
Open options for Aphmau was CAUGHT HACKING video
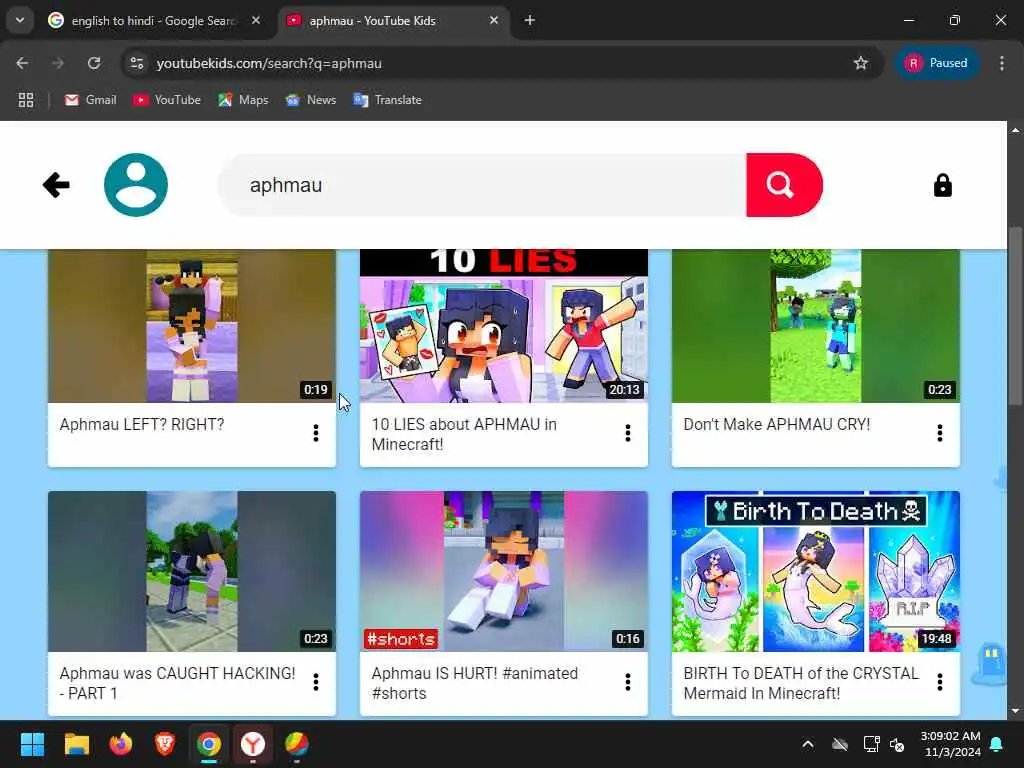click(x=315, y=682)
